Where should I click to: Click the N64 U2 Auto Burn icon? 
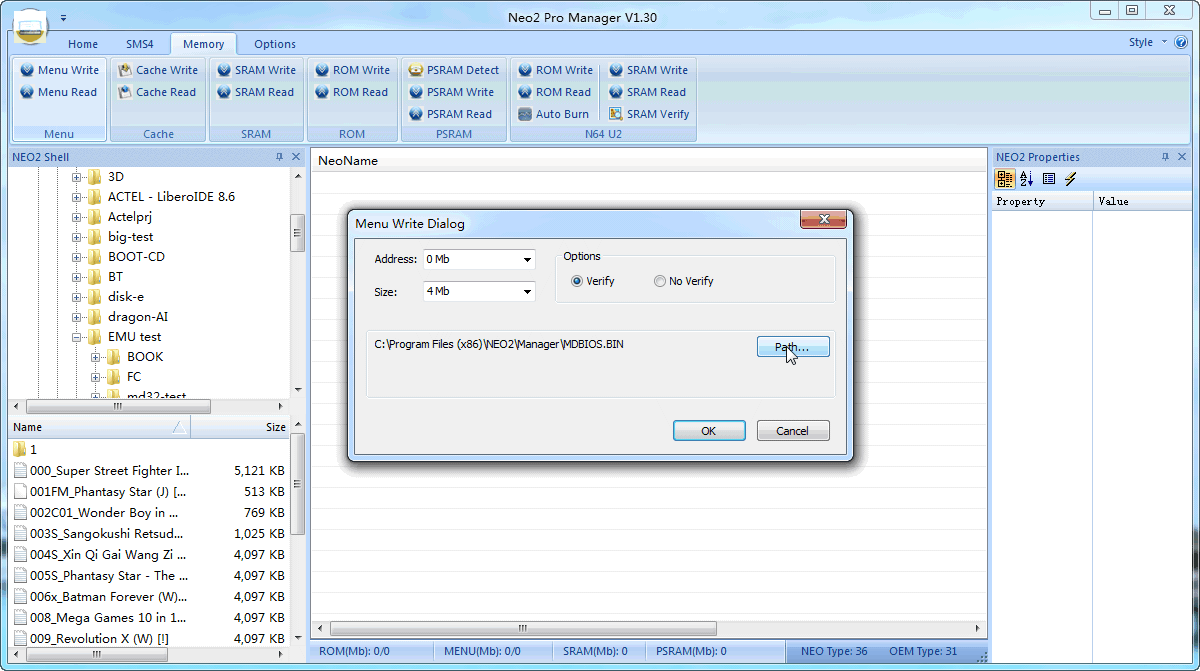coord(525,114)
